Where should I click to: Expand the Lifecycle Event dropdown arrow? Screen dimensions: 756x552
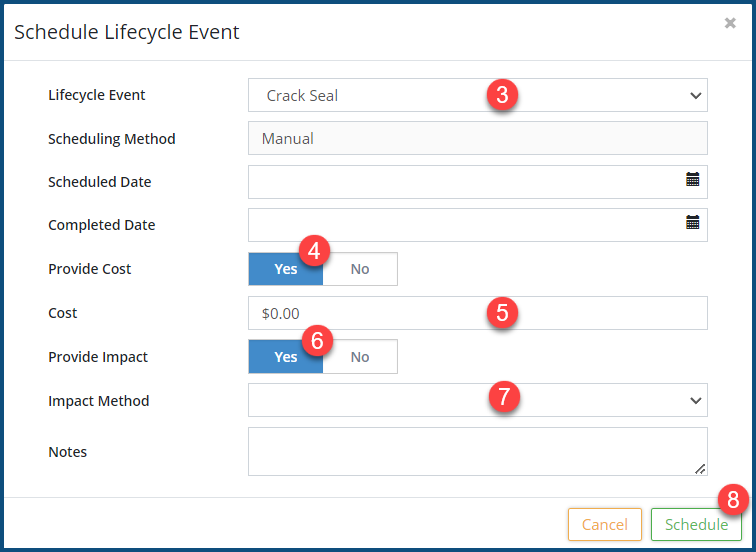[x=695, y=96]
